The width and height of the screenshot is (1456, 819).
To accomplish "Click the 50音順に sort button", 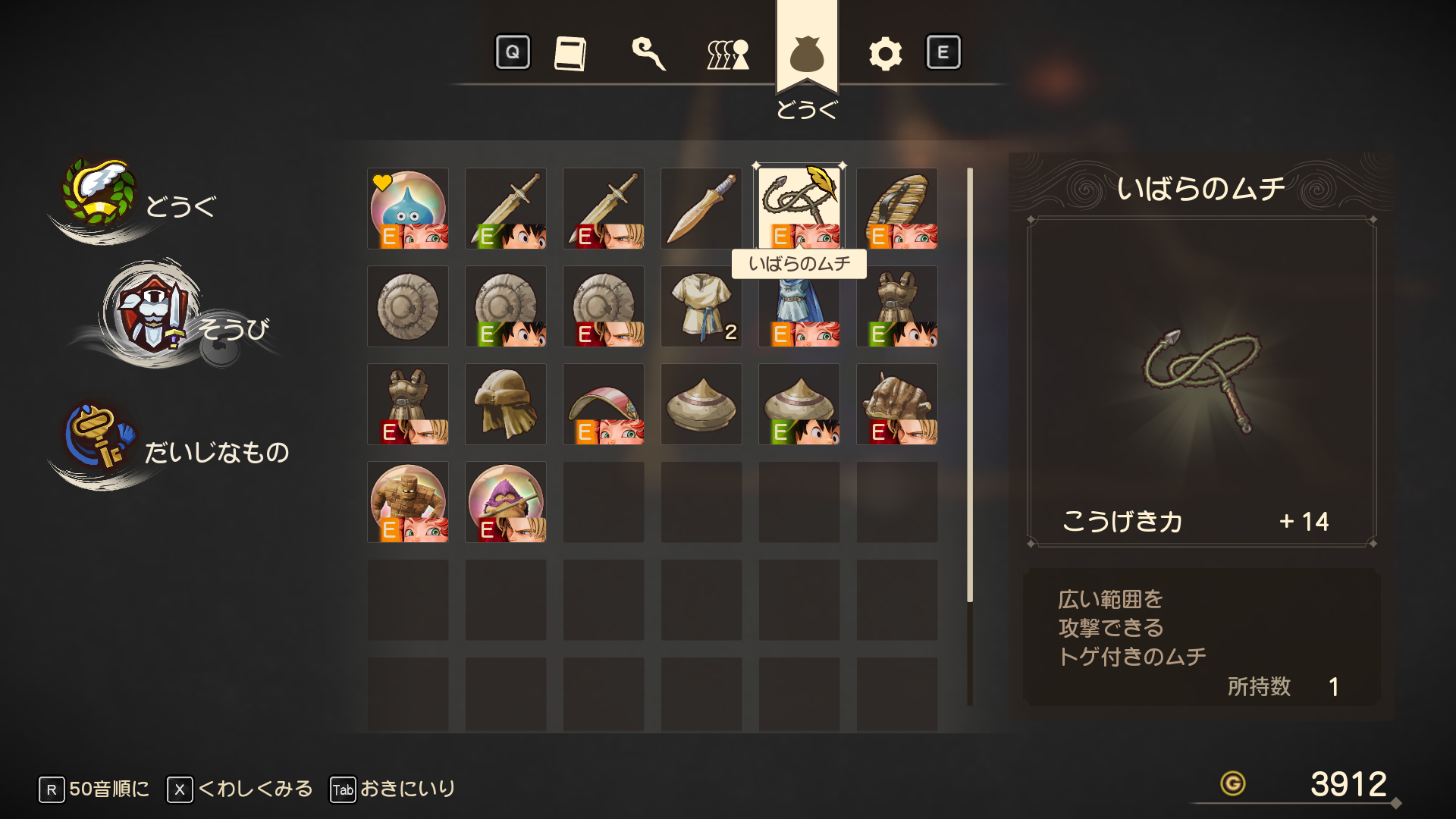I will point(95,789).
